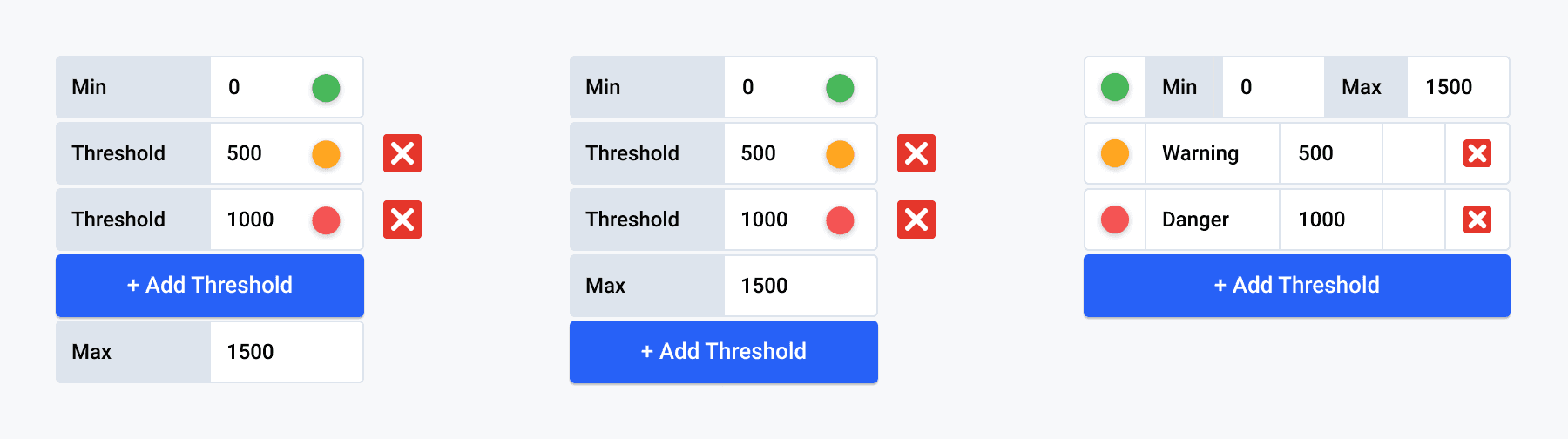
Task: Focus the Warning value field showing 500
Action: click(1329, 153)
